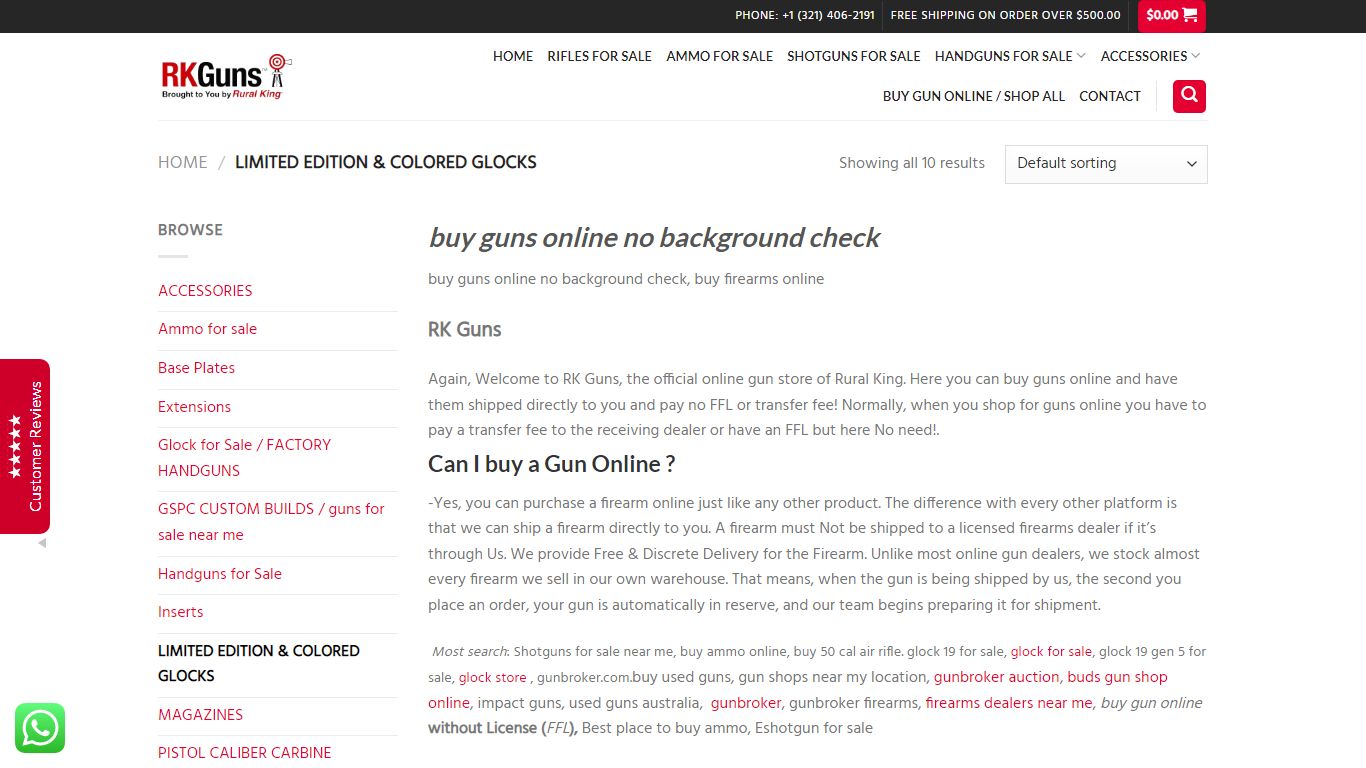Open the Default sorting dropdown
The height and width of the screenshot is (768, 1366).
(x=1106, y=164)
